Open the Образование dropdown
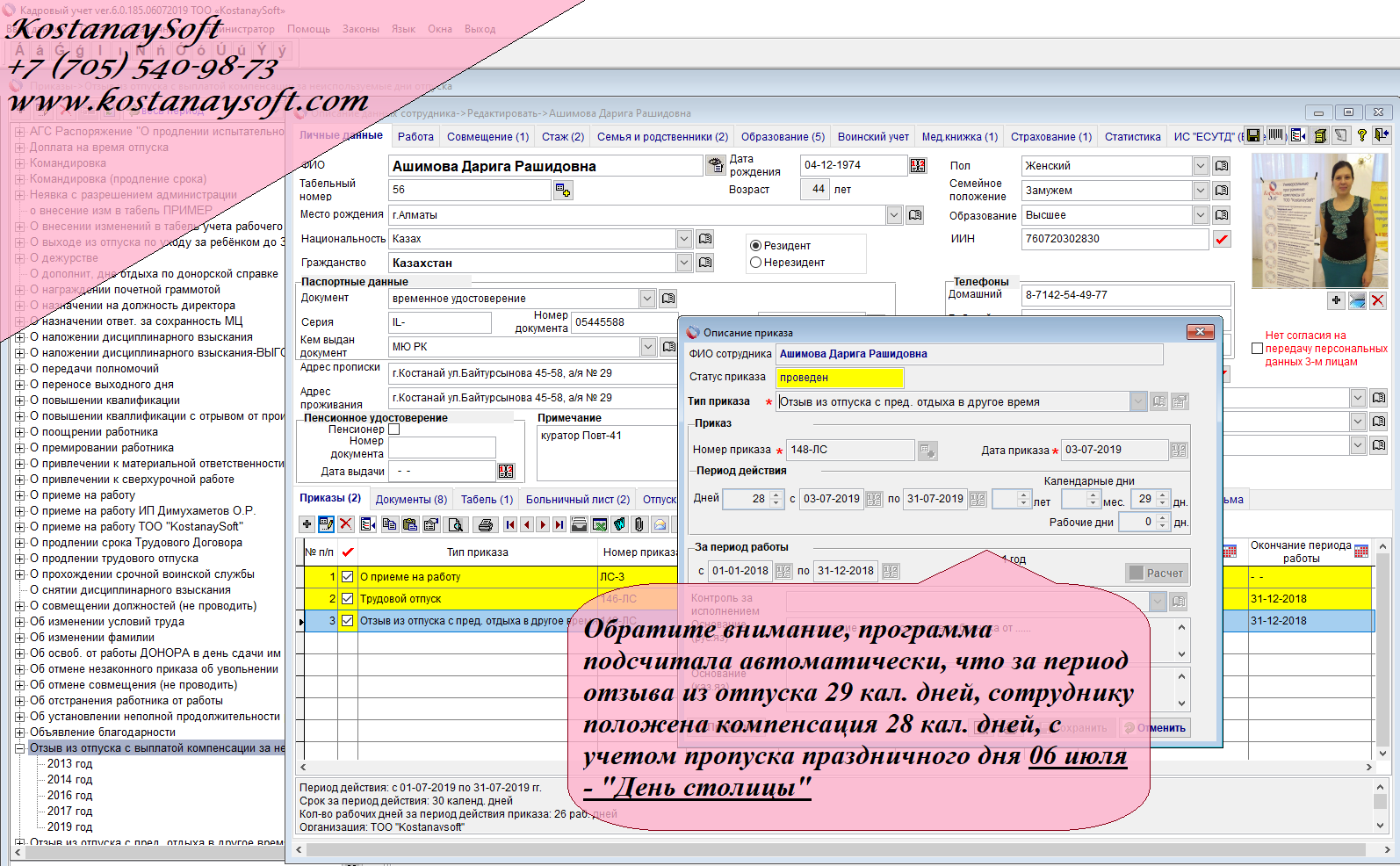The width and height of the screenshot is (1400, 866). (1201, 214)
